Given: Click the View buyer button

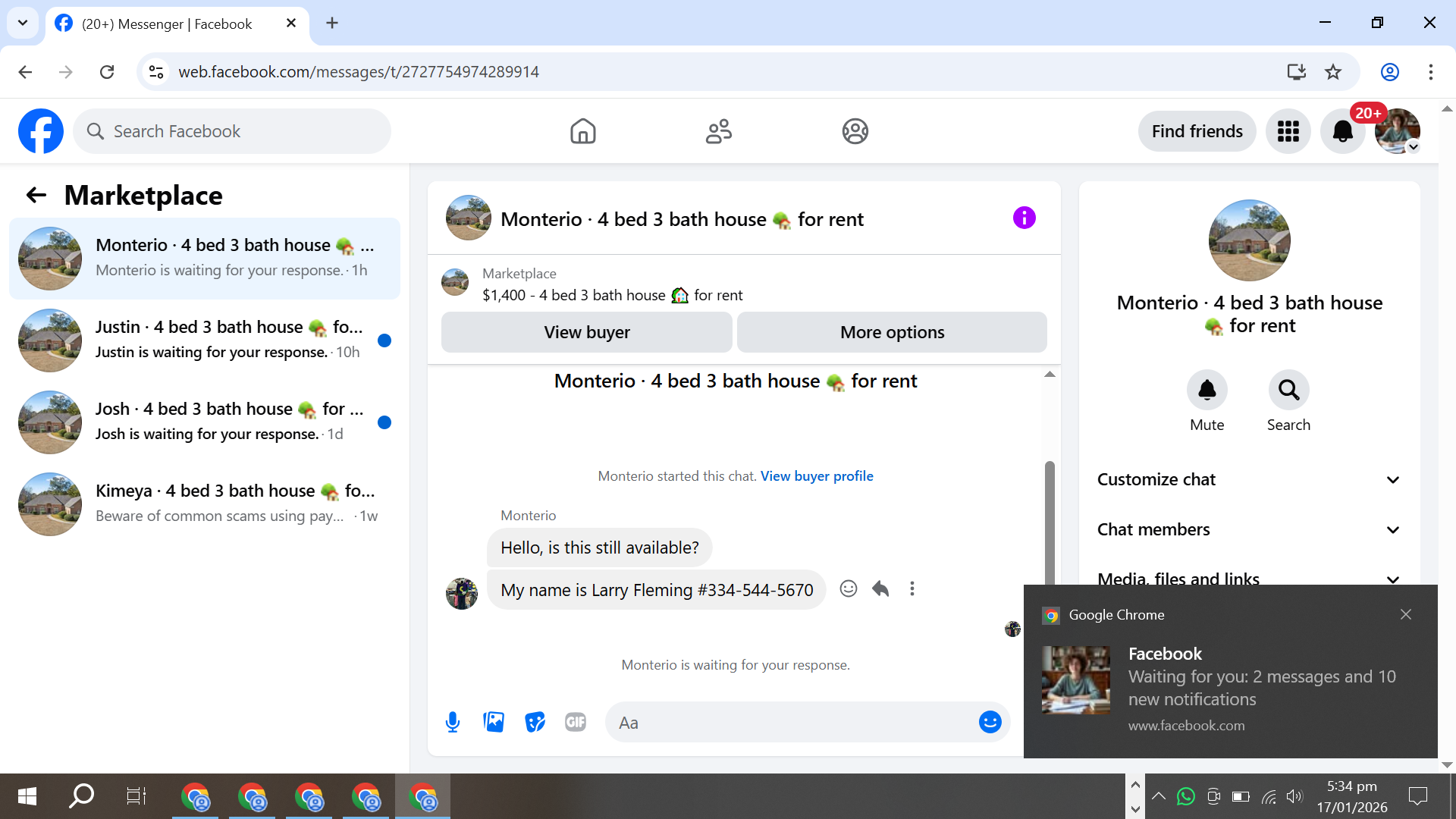Looking at the screenshot, I should pos(586,332).
